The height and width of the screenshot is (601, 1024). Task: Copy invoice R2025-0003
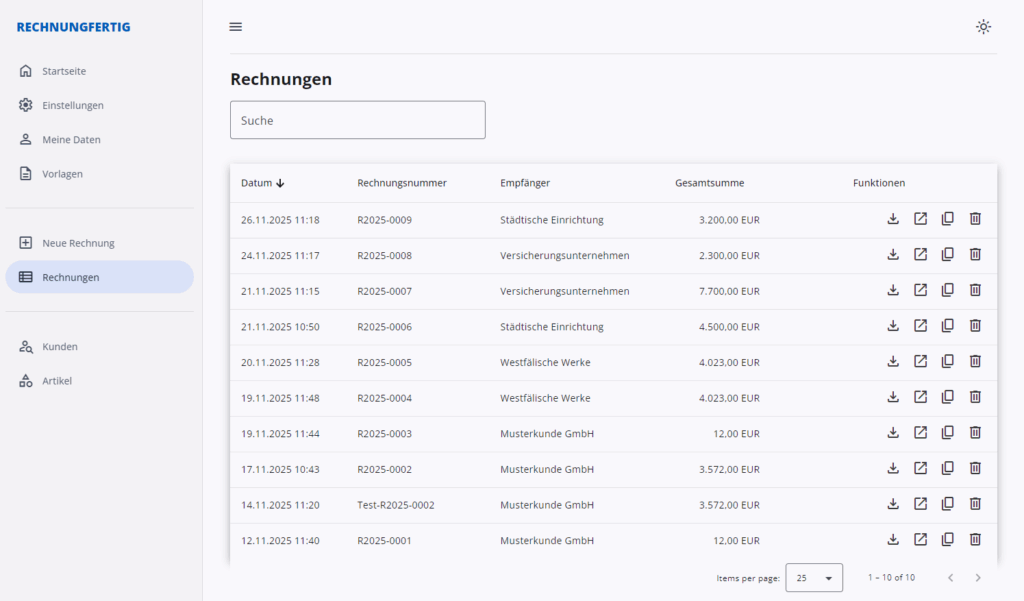947,433
